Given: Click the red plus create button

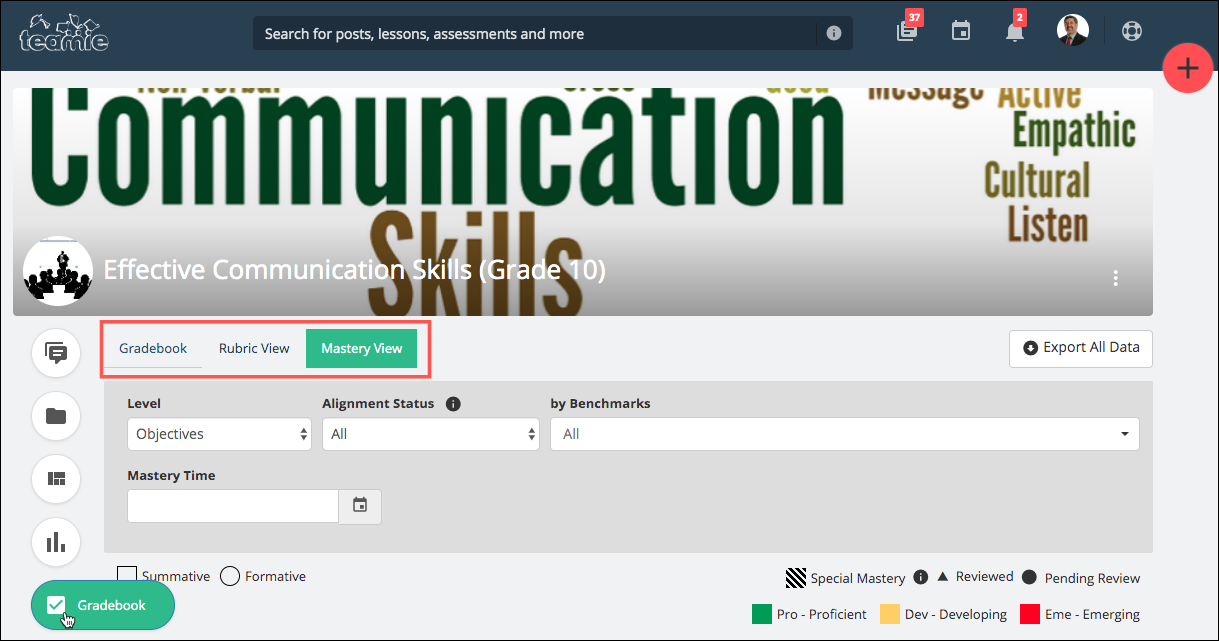Looking at the screenshot, I should tap(1188, 69).
